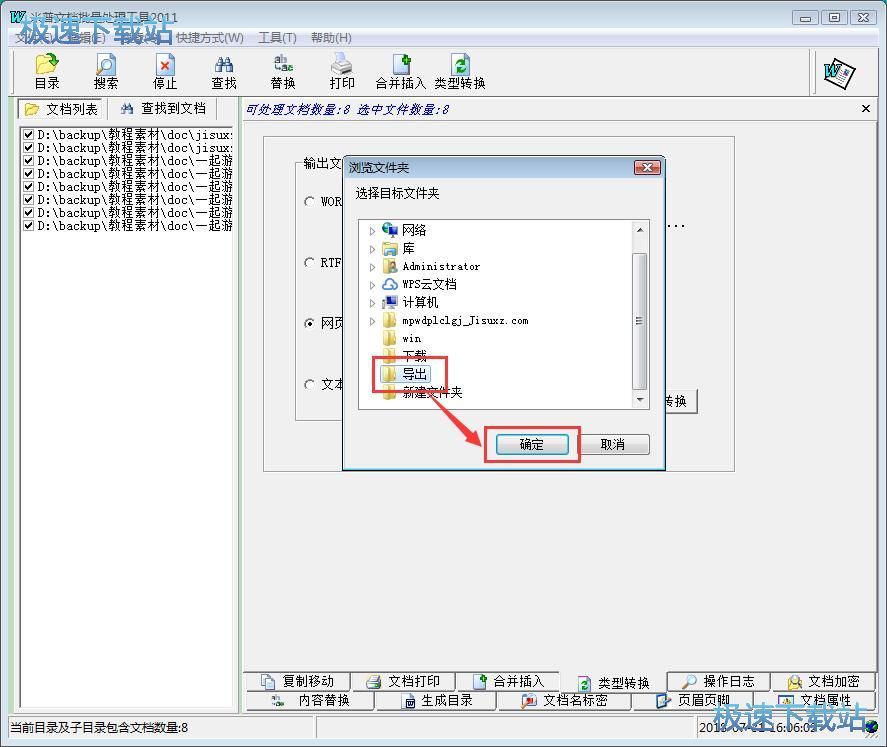Click the 目录 toolbar icon

pos(47,71)
